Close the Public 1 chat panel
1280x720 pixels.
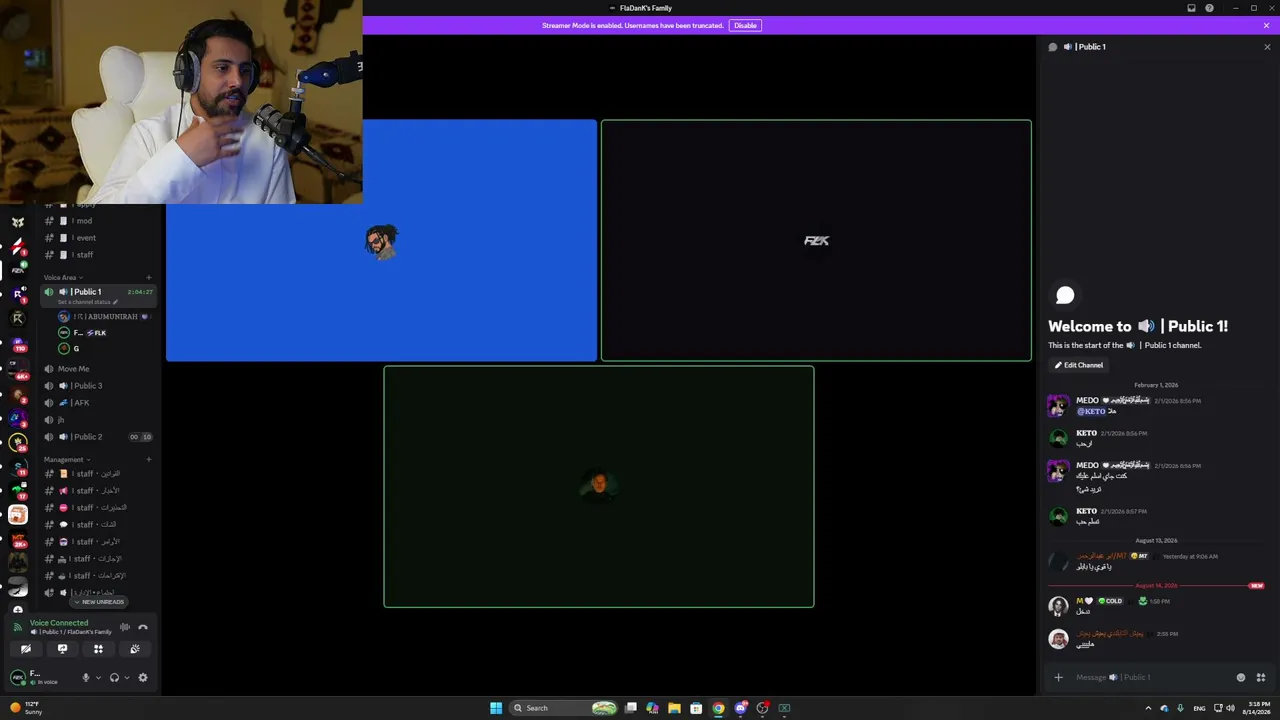1267,47
